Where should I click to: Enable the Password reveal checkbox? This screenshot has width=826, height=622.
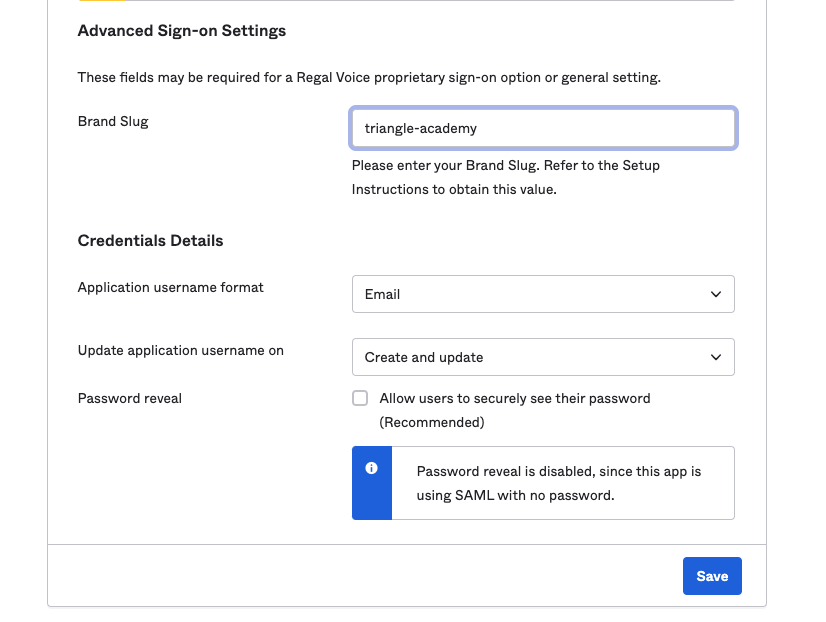360,398
